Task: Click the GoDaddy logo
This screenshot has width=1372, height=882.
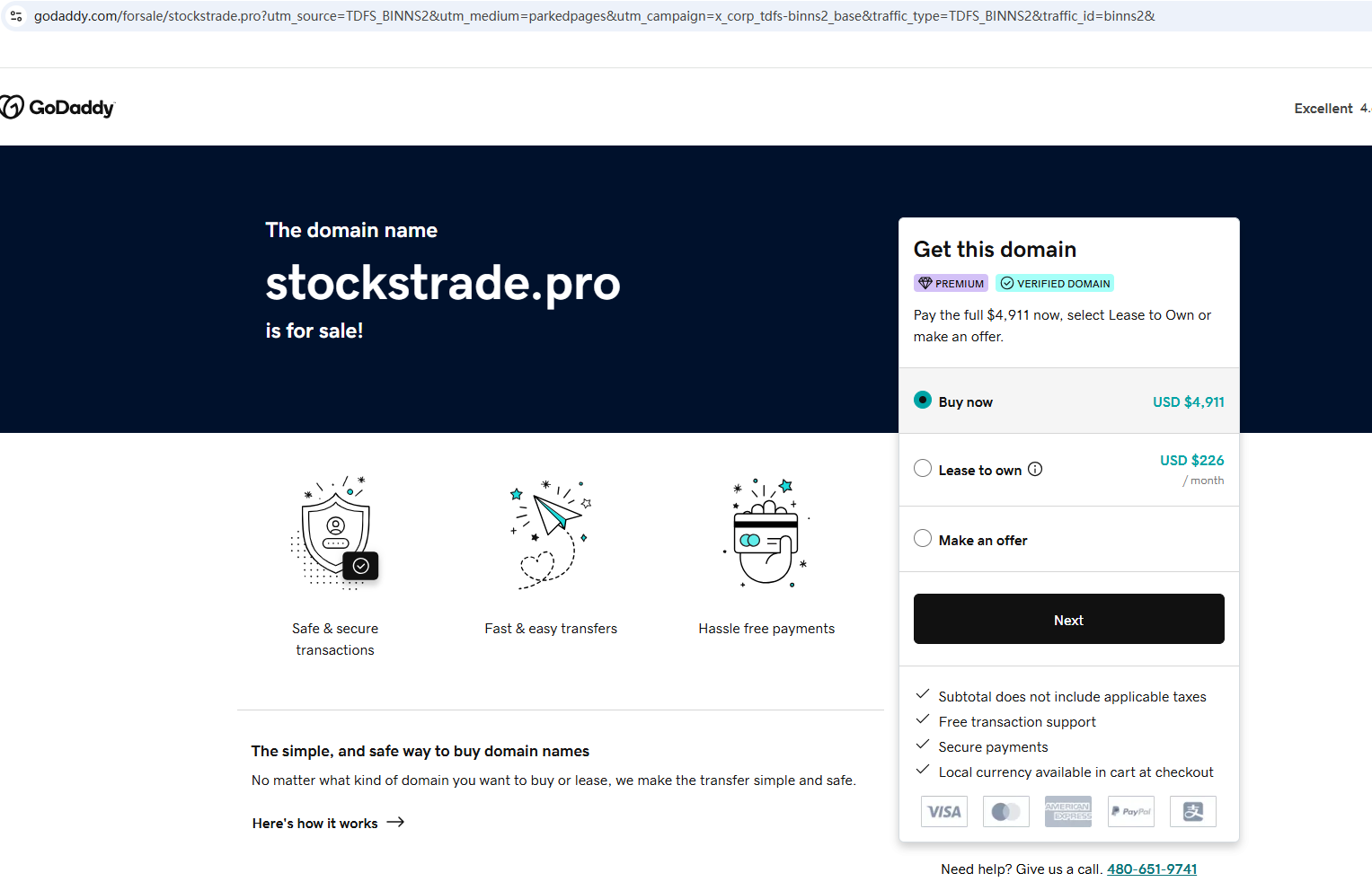Action: [x=58, y=108]
